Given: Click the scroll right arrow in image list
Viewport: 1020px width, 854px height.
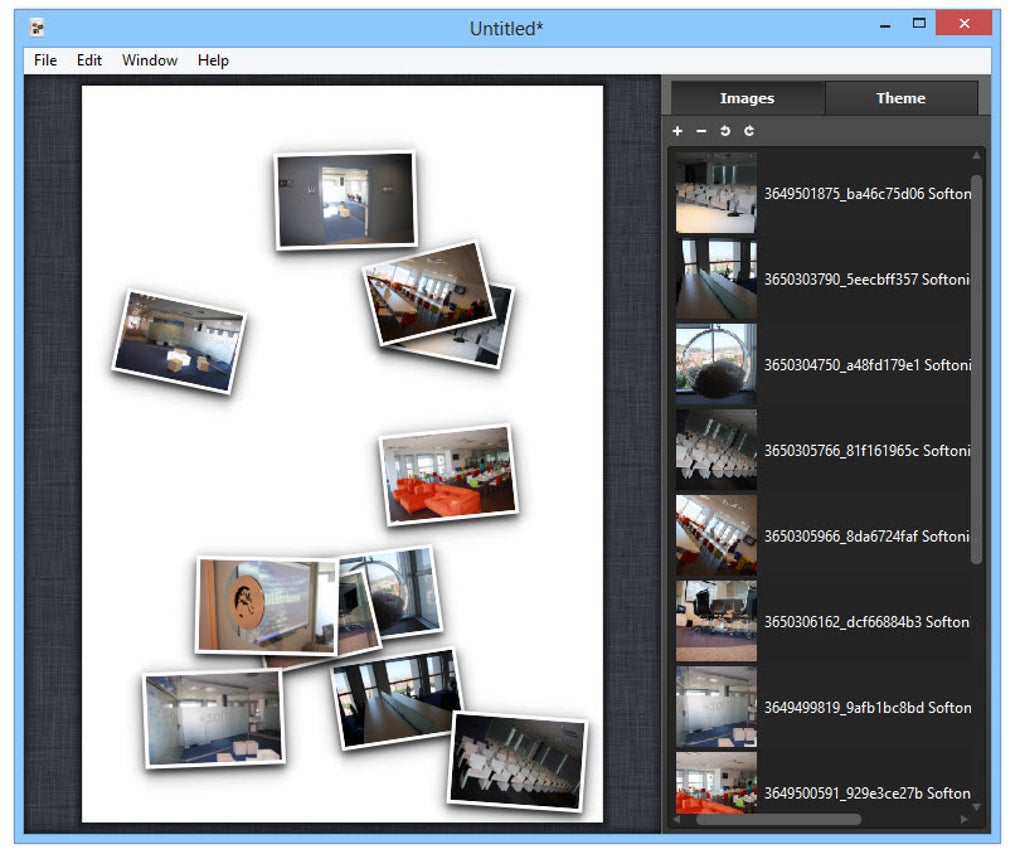Looking at the screenshot, I should pos(964,820).
